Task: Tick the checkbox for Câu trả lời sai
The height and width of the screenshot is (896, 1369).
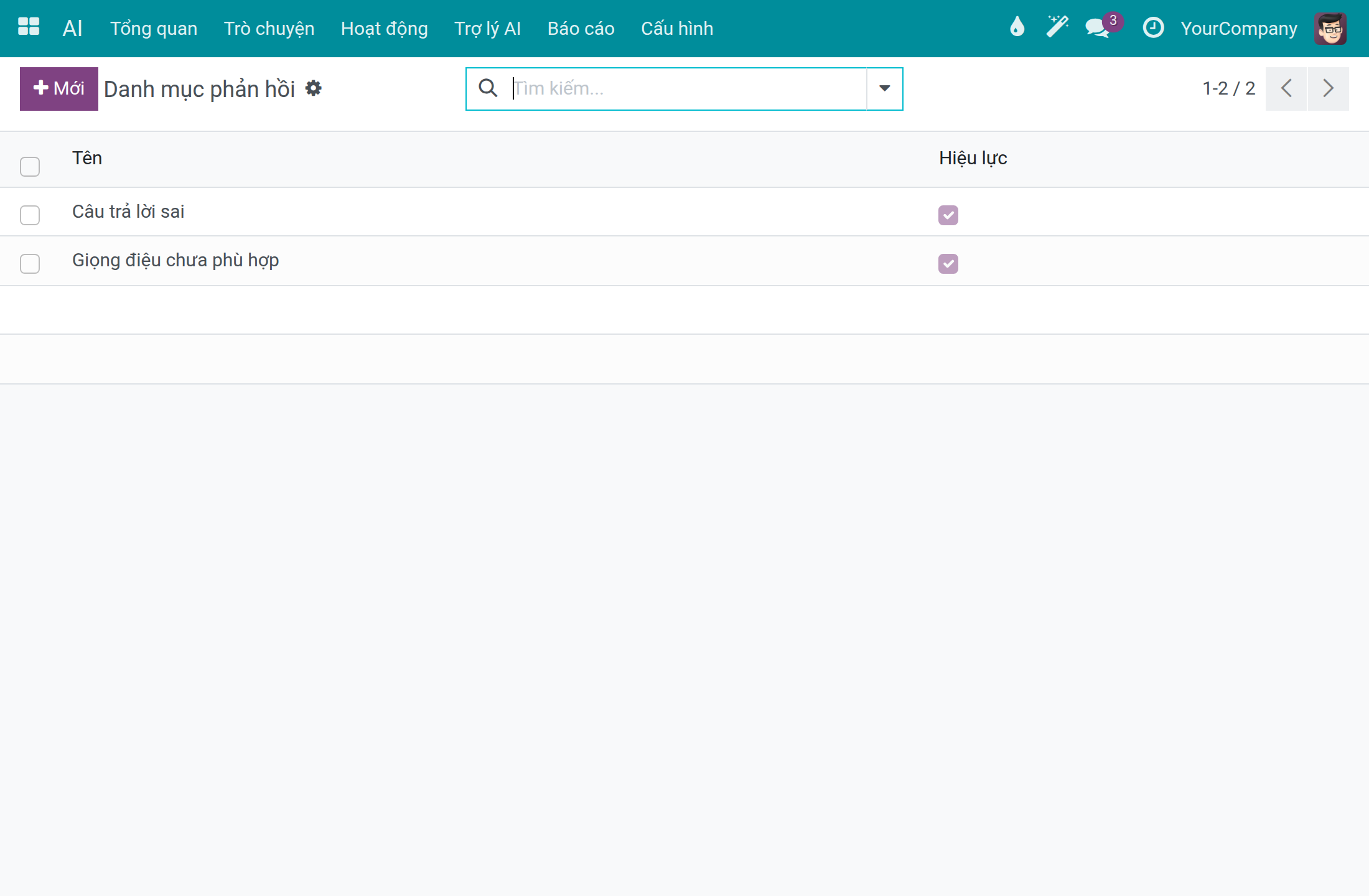Action: pyautogui.click(x=30, y=215)
